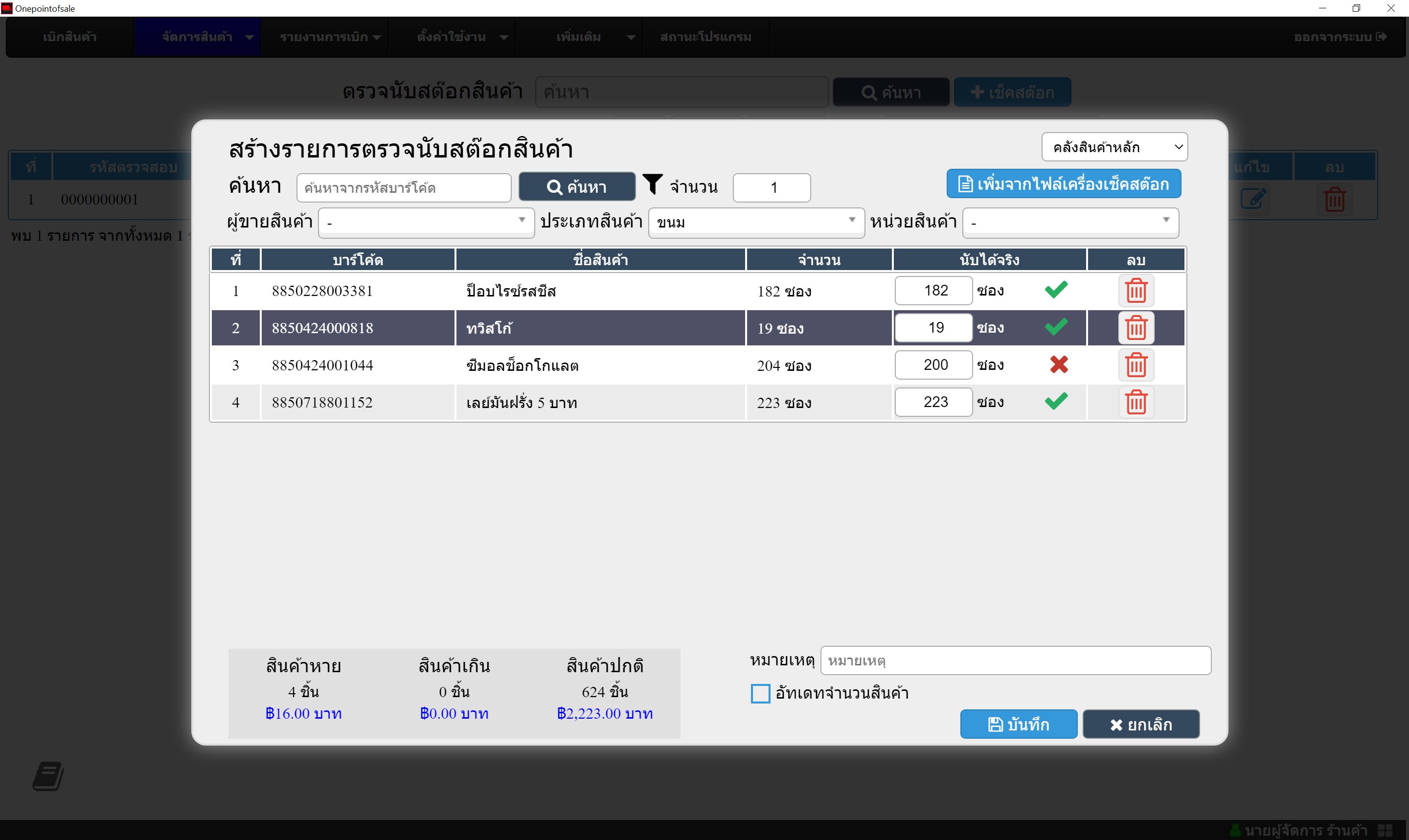The width and height of the screenshot is (1409, 840).
Task: Click background ค้นหา button in page header
Action: click(891, 92)
